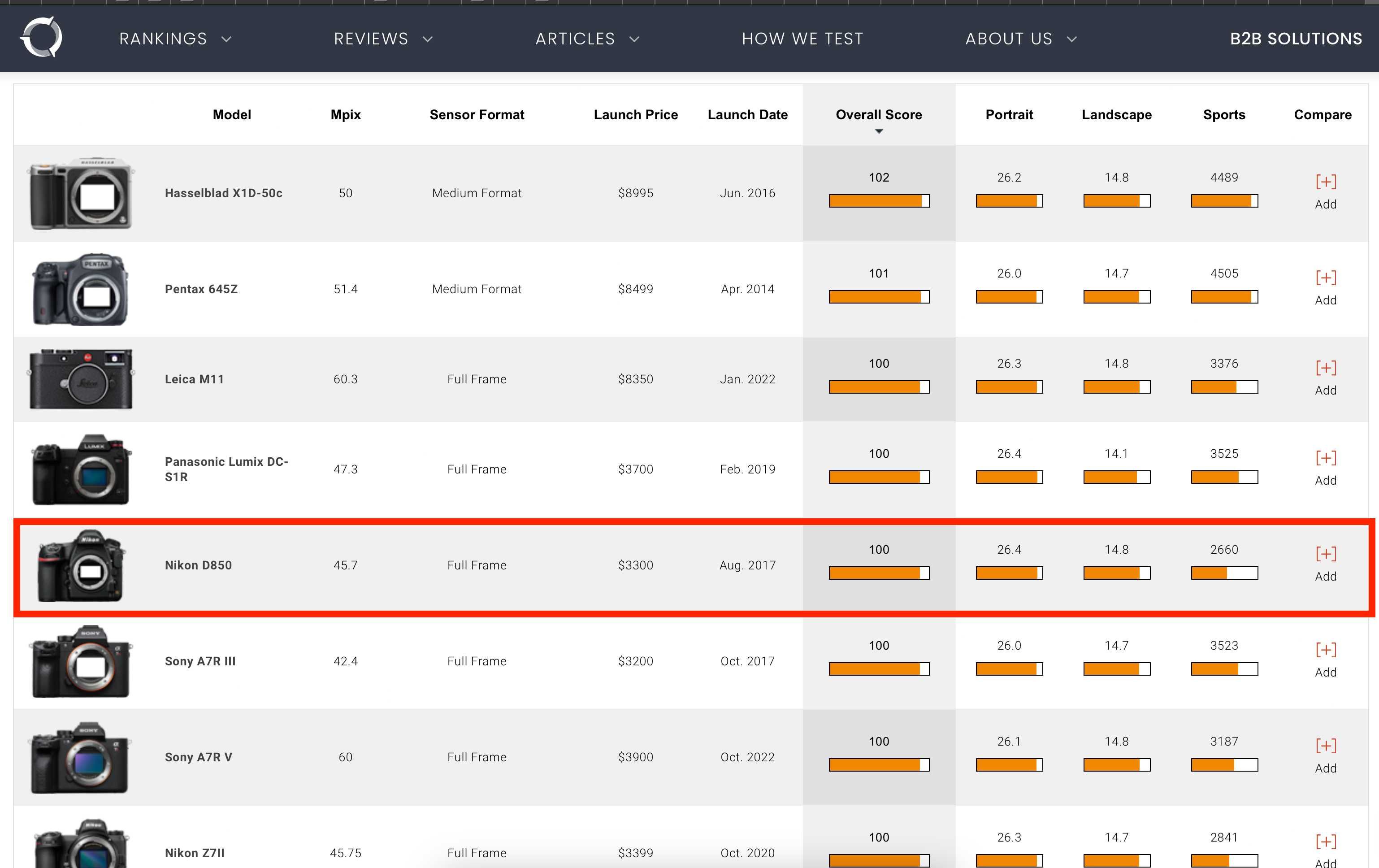Image resolution: width=1379 pixels, height=868 pixels.
Task: Open the Pentax 645Z camera thumbnail
Action: (81, 289)
